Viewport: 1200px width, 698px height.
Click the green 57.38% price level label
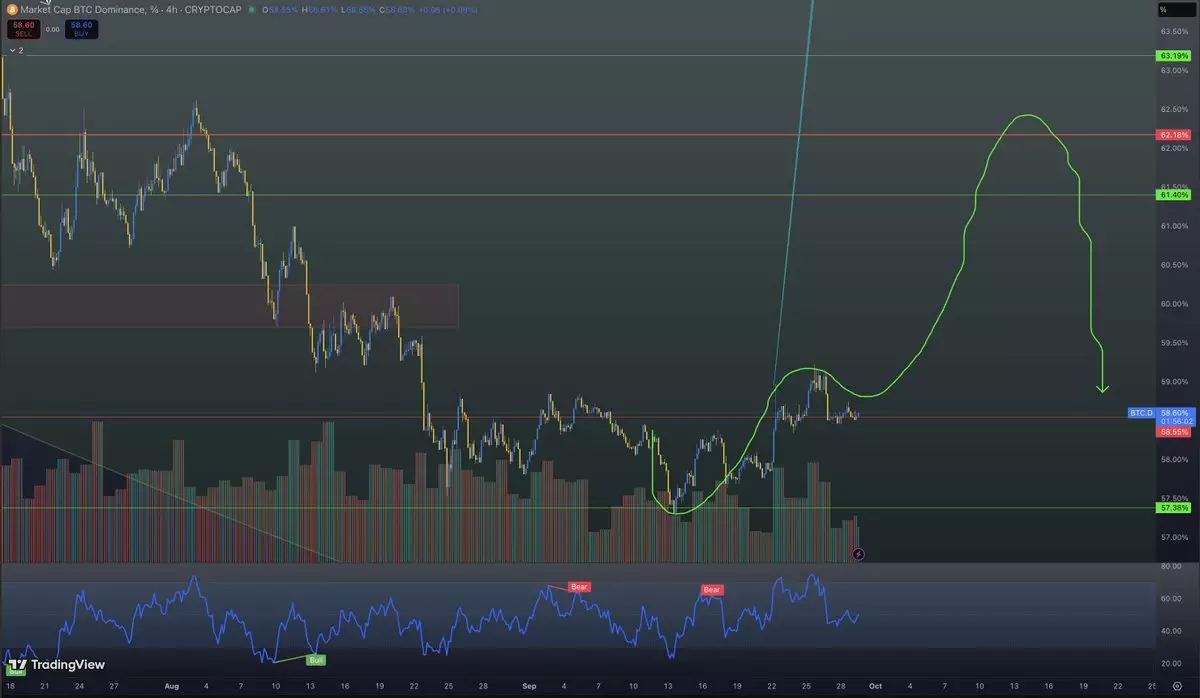(1173, 508)
